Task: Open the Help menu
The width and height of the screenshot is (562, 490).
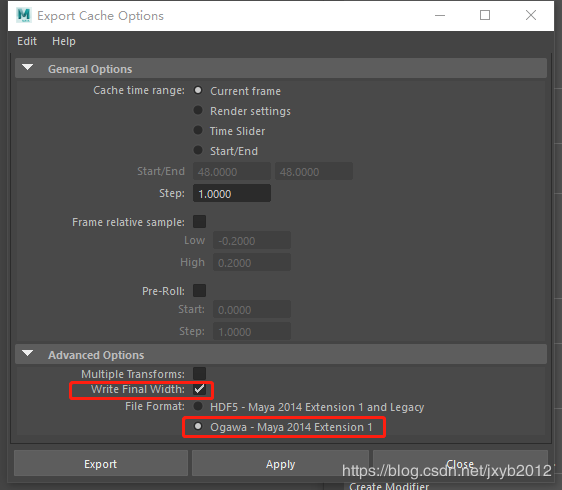Action: 64,41
